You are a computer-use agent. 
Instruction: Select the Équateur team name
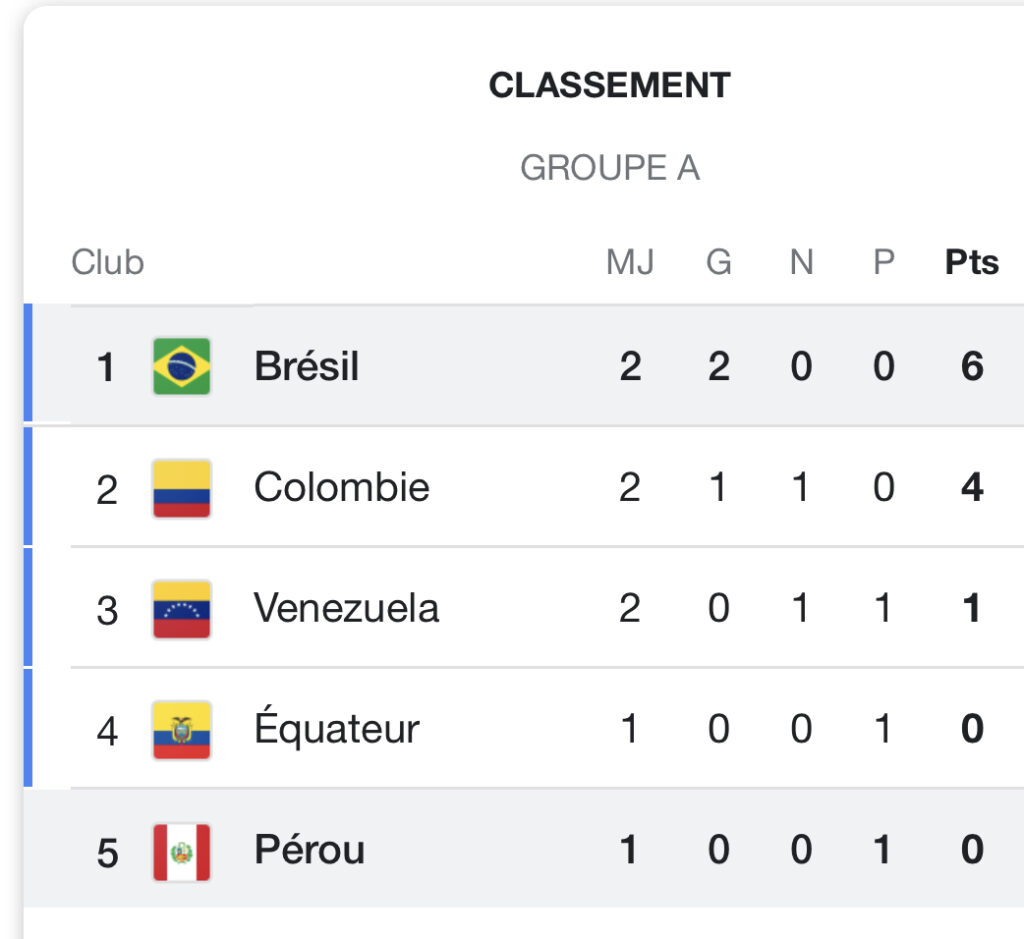click(336, 726)
